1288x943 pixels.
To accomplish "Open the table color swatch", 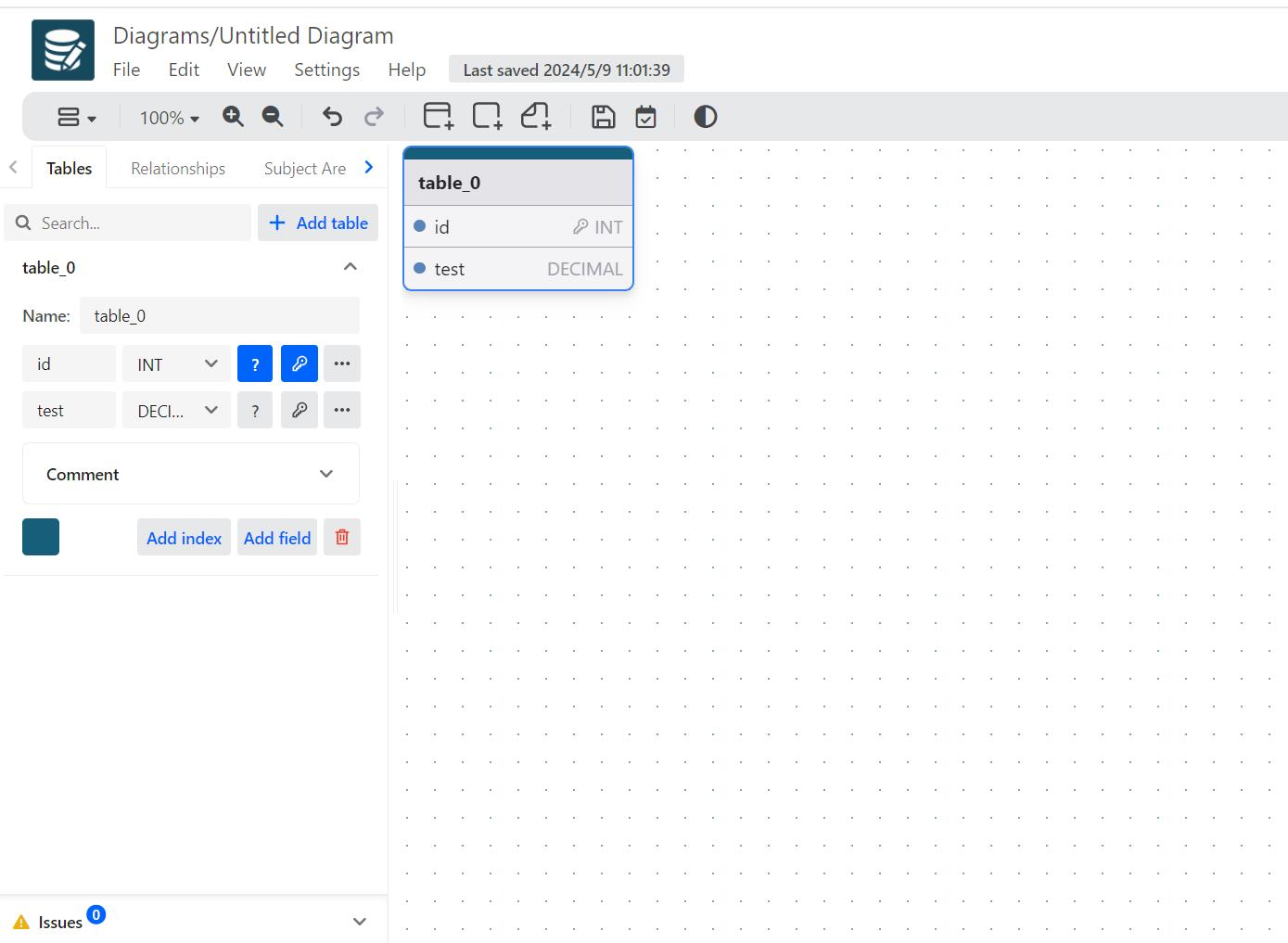I will click(x=41, y=537).
